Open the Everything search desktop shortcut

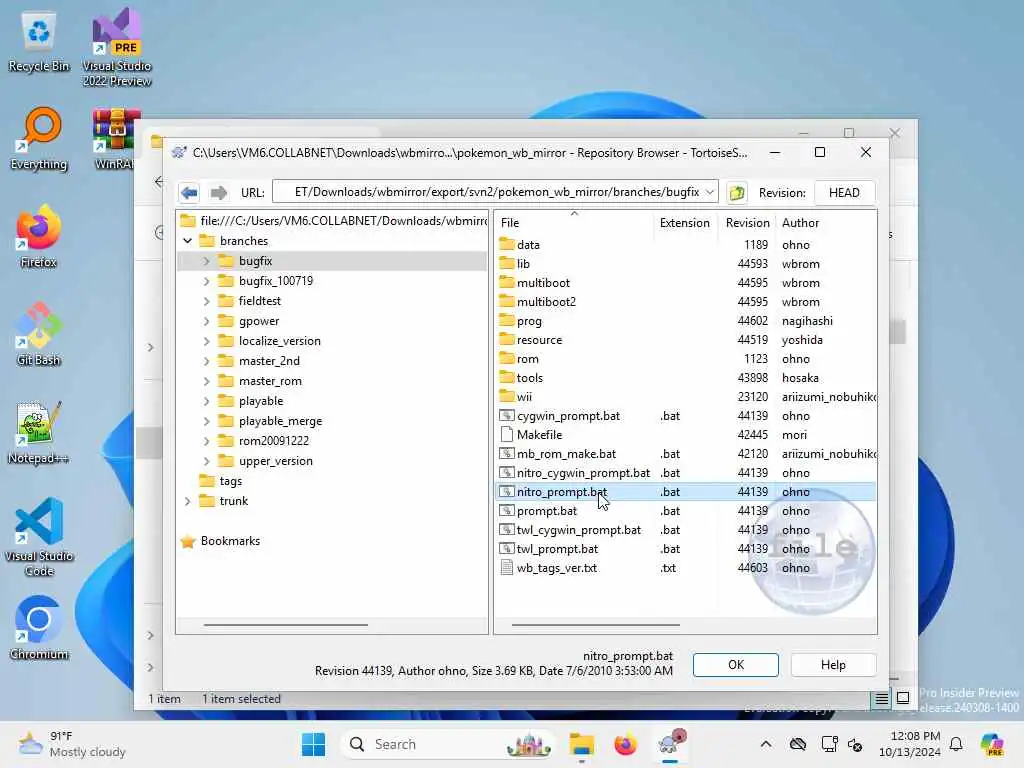(39, 138)
